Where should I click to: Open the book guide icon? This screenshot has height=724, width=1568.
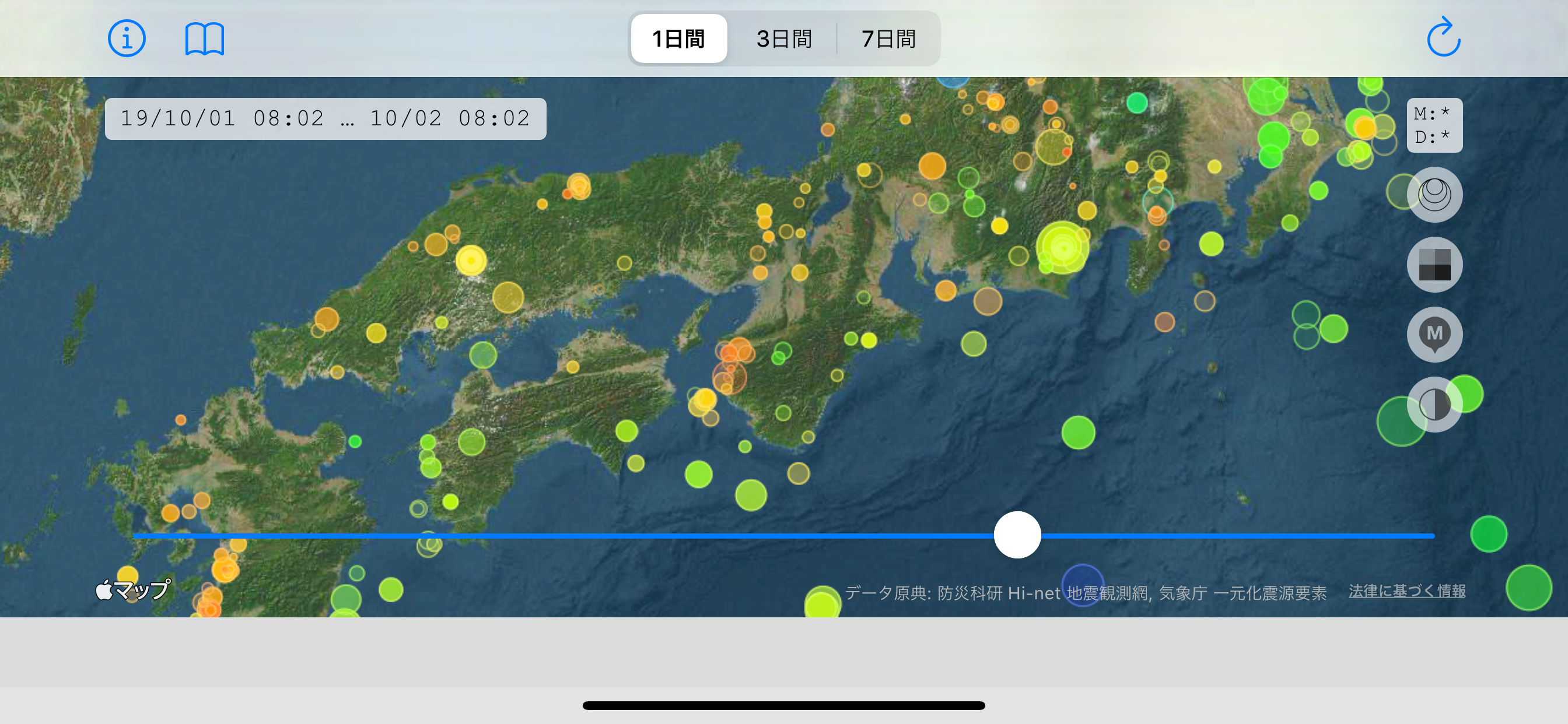(x=205, y=39)
